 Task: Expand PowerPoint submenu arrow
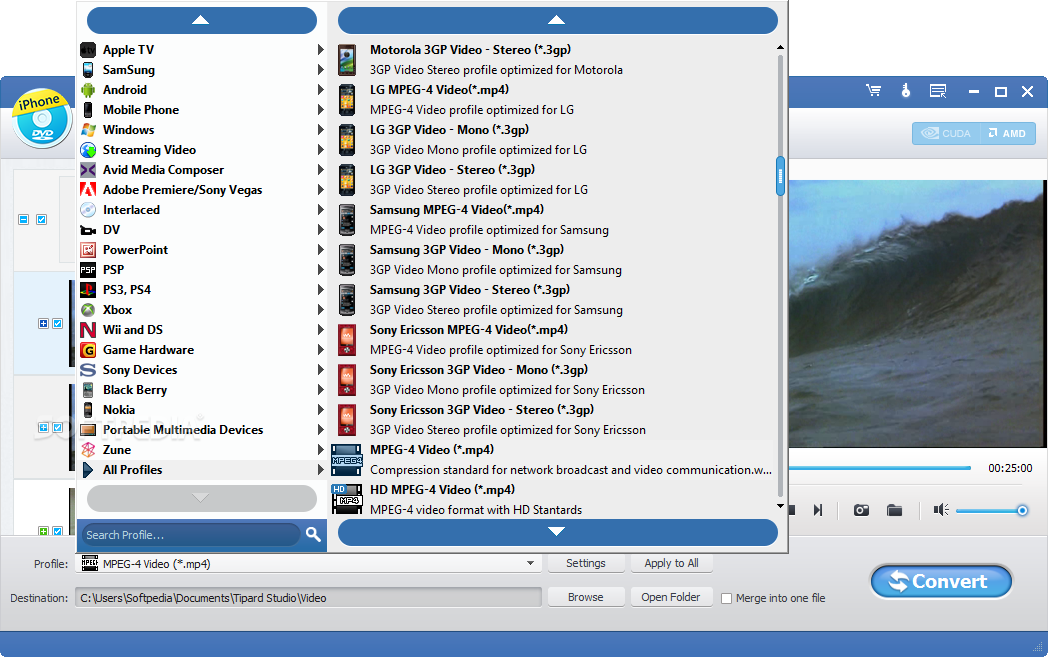[x=321, y=250]
